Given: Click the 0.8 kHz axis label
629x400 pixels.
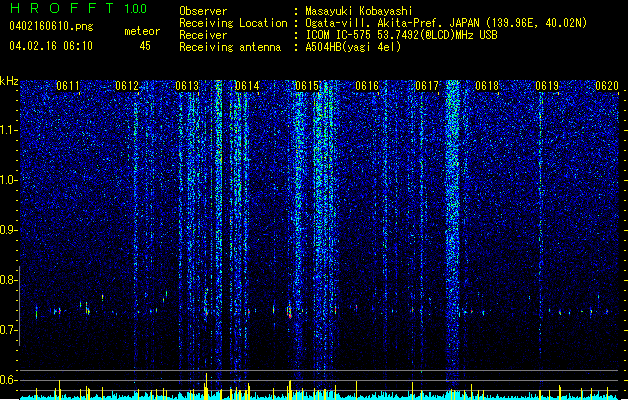Looking at the screenshot, I should pos(9,280).
